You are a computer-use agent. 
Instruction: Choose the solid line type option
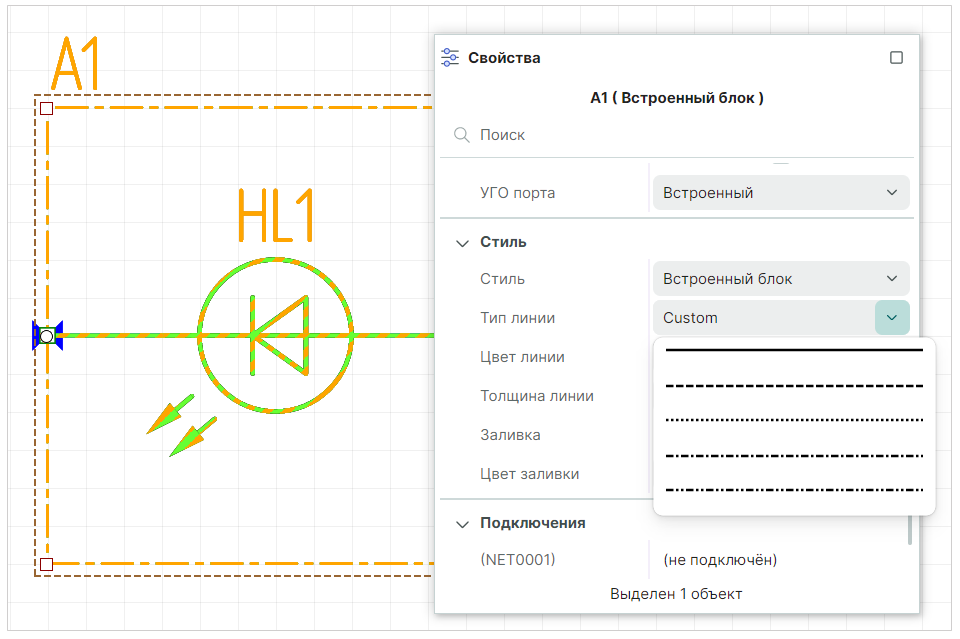(794, 351)
